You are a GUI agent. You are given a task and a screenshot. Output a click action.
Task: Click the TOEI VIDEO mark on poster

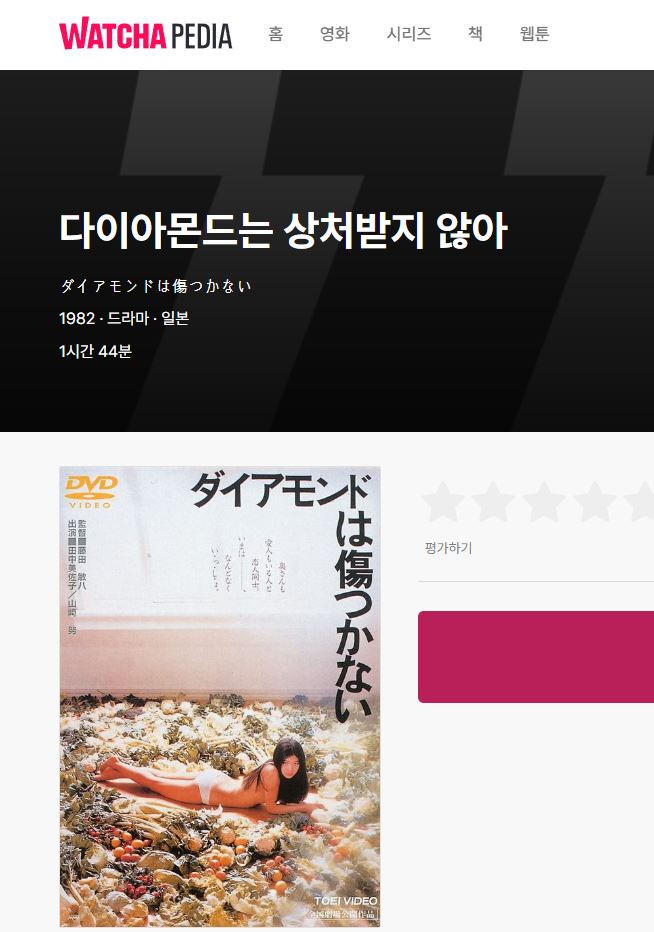(x=345, y=900)
